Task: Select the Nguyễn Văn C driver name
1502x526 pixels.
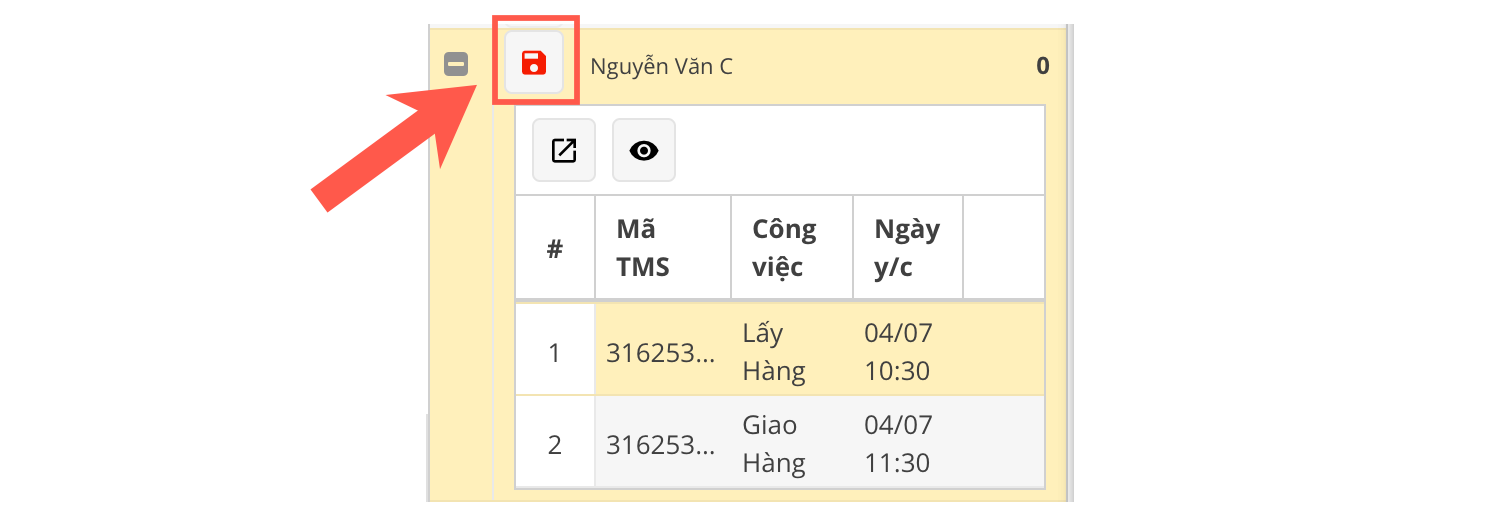Action: (661, 67)
